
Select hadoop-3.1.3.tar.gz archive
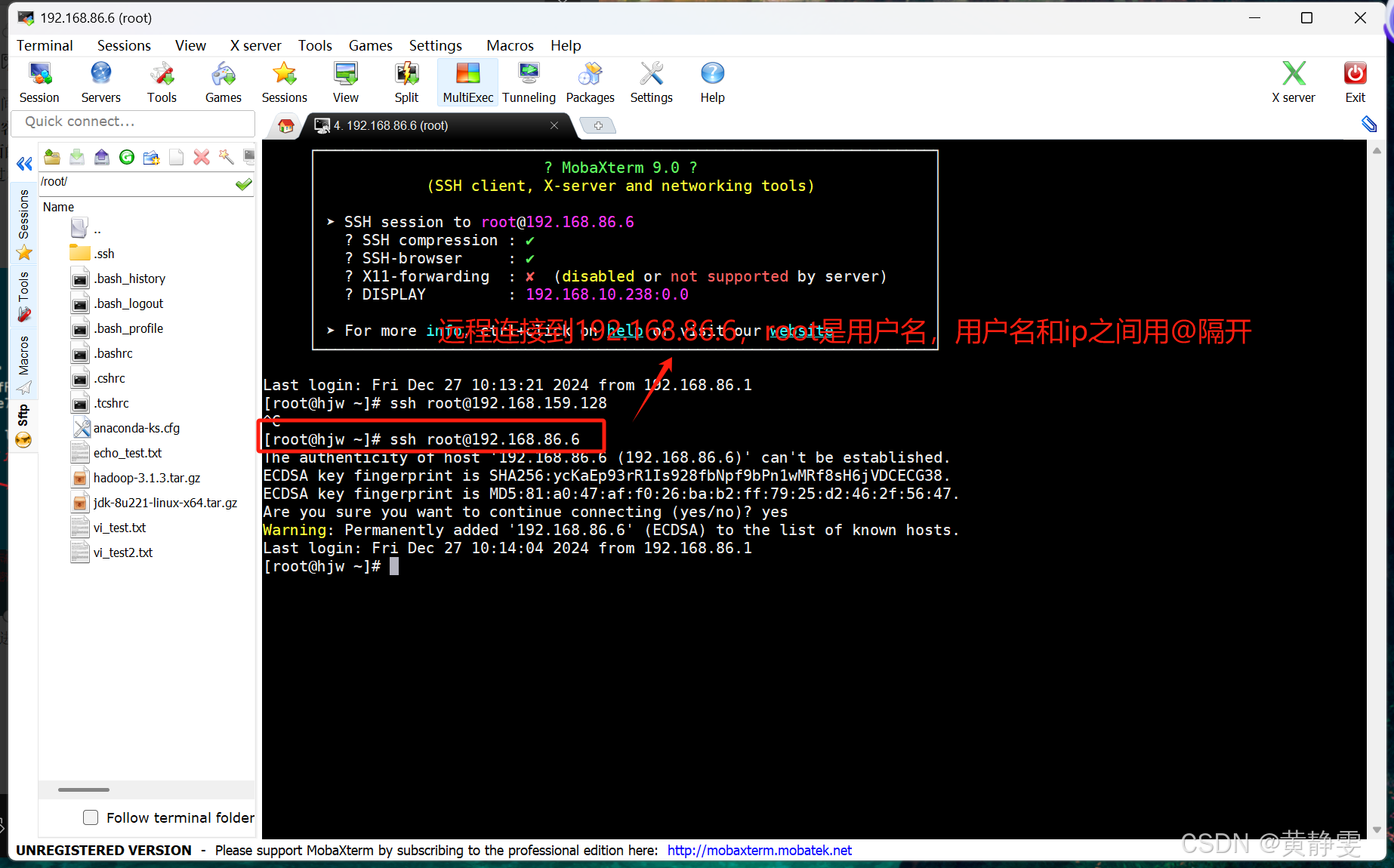(136, 478)
